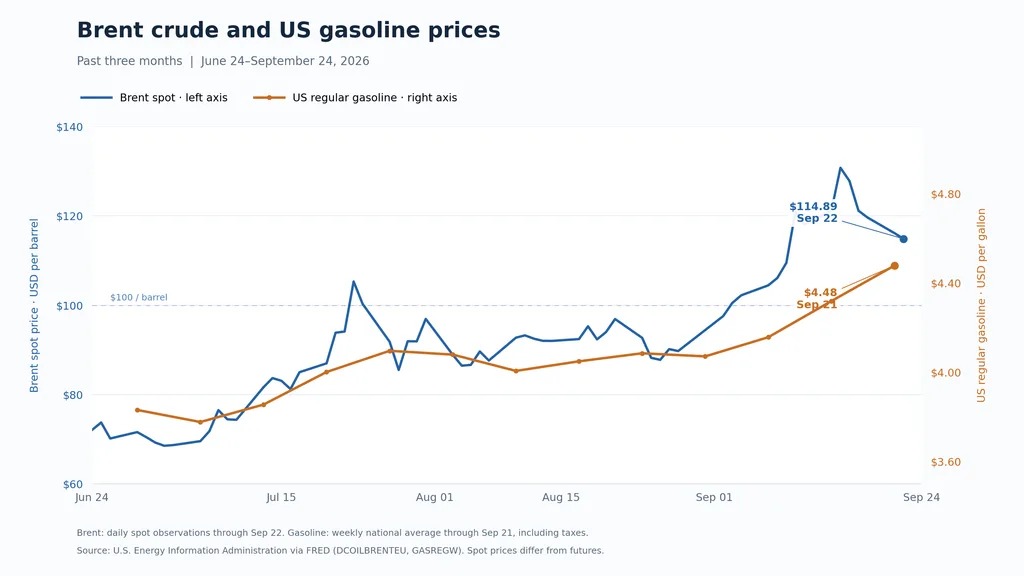Click the Brent peak point above $130

[x=840, y=168]
